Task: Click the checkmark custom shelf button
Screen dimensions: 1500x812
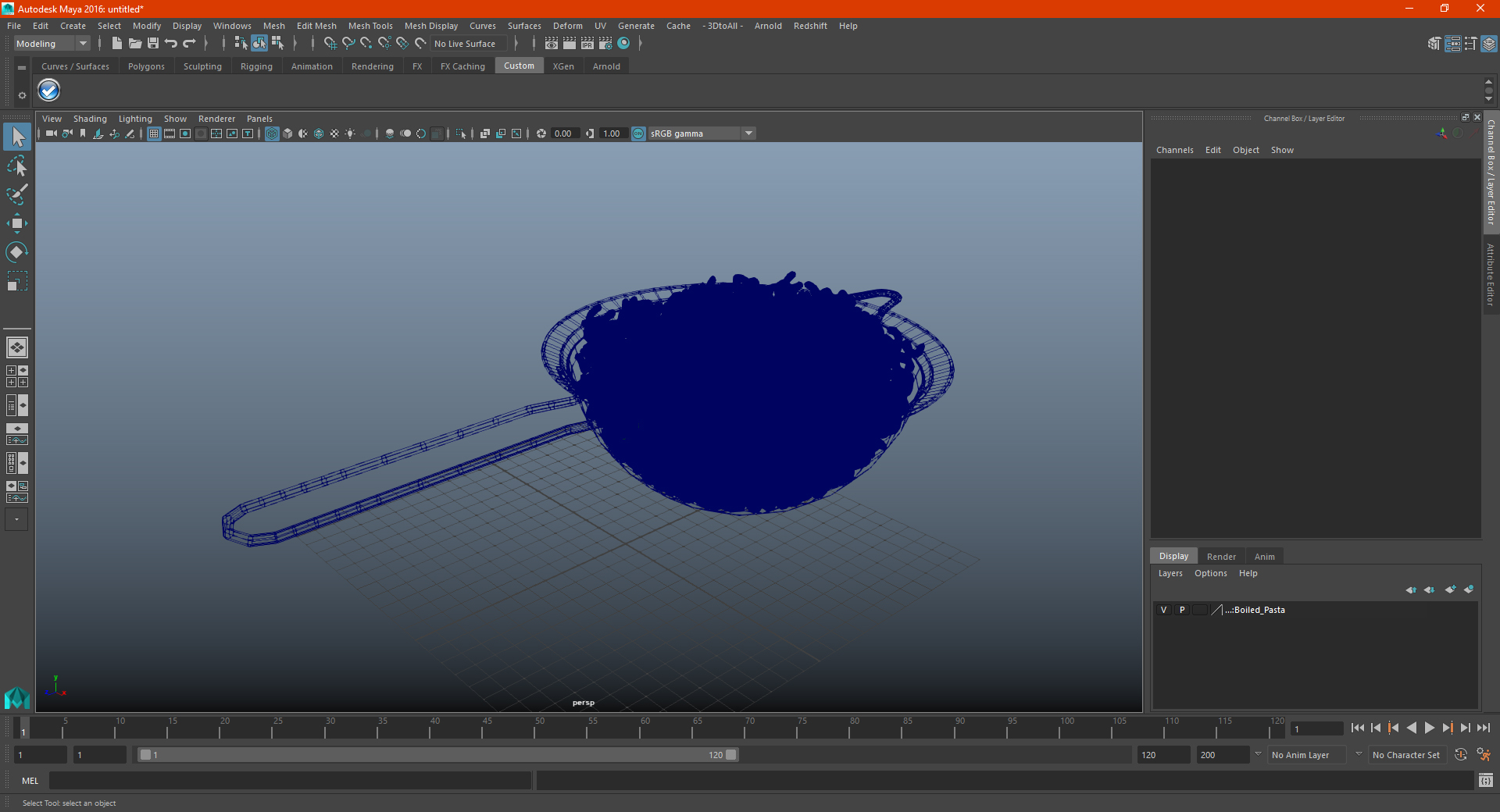Action: [x=49, y=91]
